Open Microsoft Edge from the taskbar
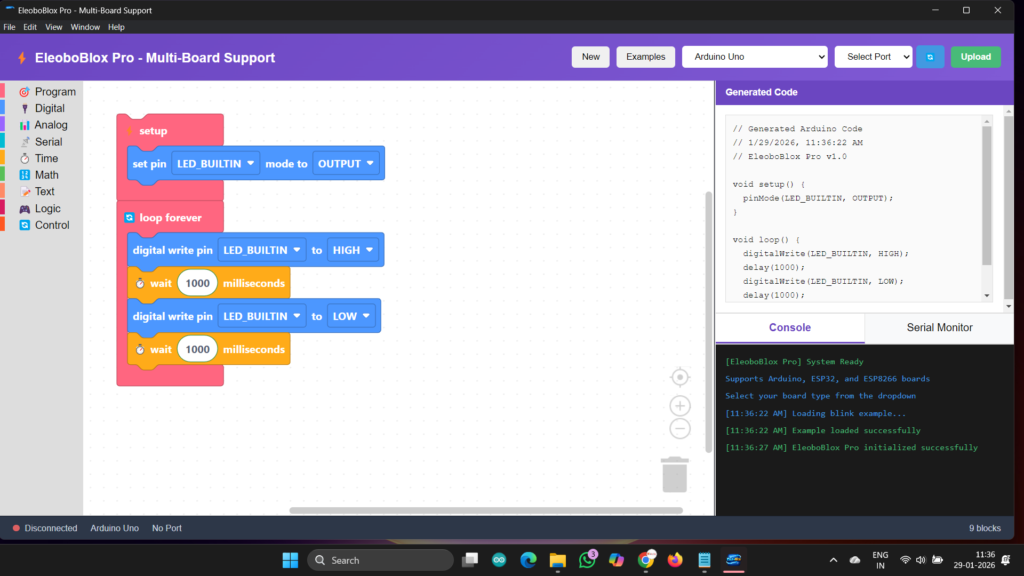Viewport: 1024px width, 576px height. [x=528, y=560]
